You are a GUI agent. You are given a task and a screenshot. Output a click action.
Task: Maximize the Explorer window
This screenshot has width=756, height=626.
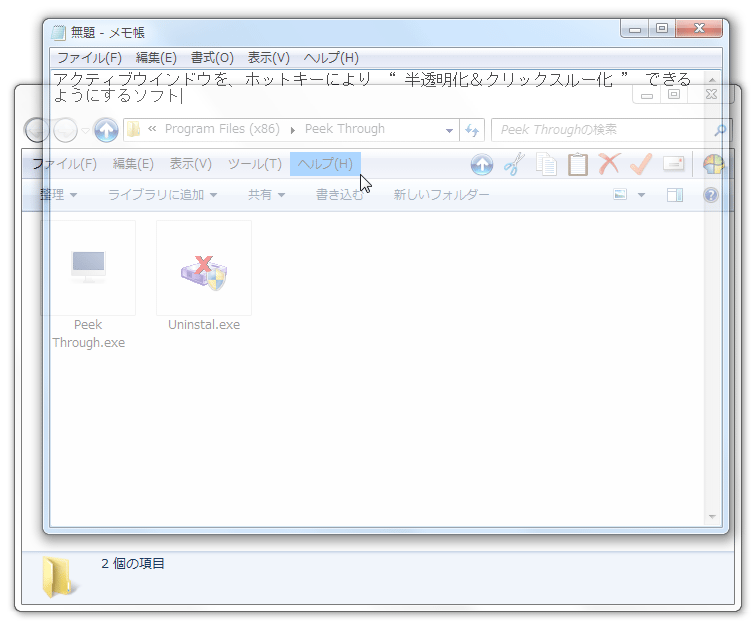coord(674,95)
